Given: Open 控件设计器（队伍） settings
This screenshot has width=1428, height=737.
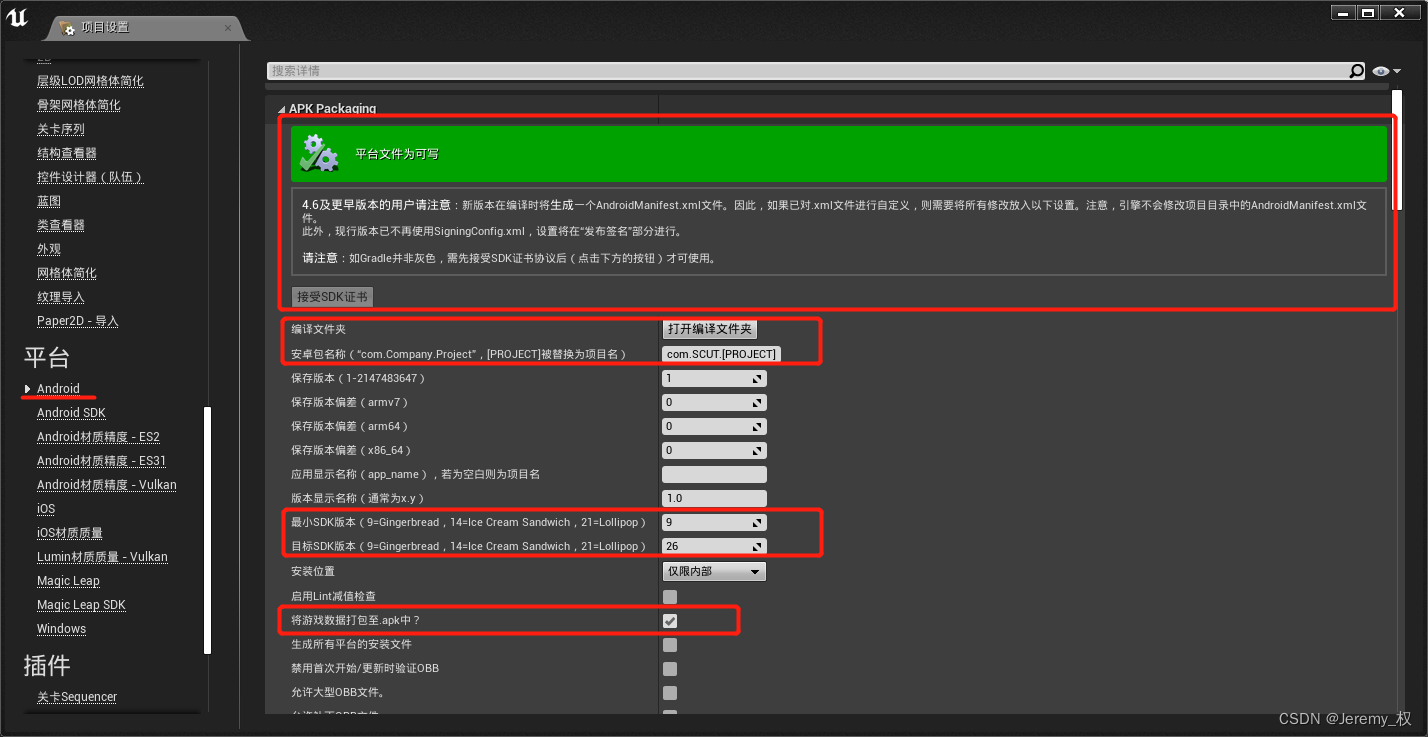Looking at the screenshot, I should [90, 177].
